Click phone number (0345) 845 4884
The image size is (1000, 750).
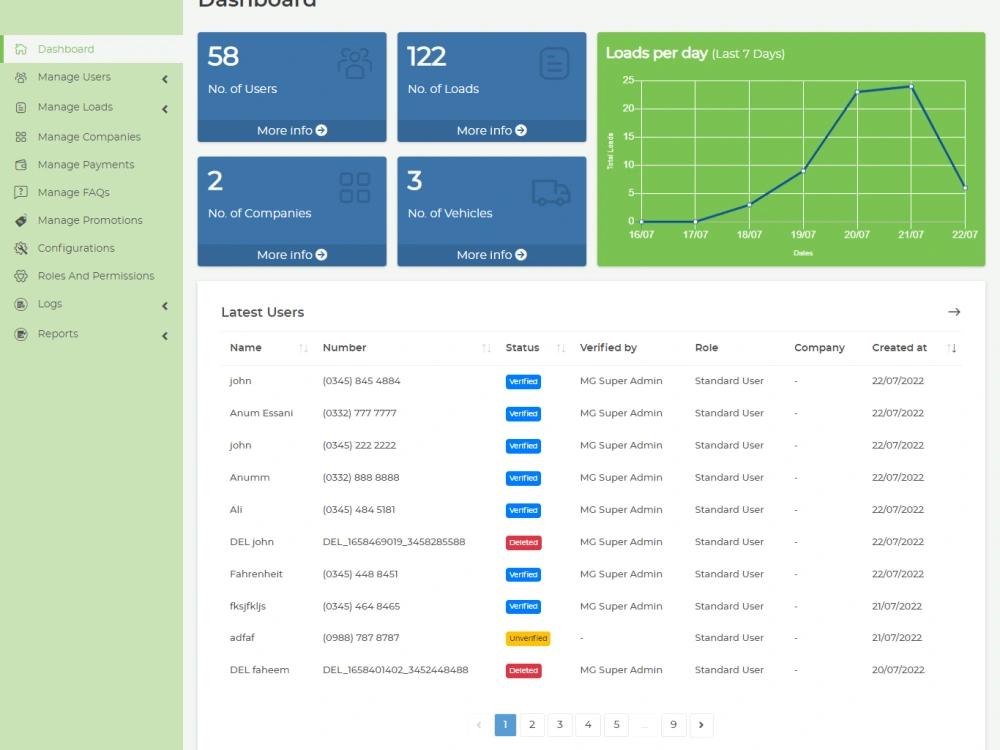362,381
